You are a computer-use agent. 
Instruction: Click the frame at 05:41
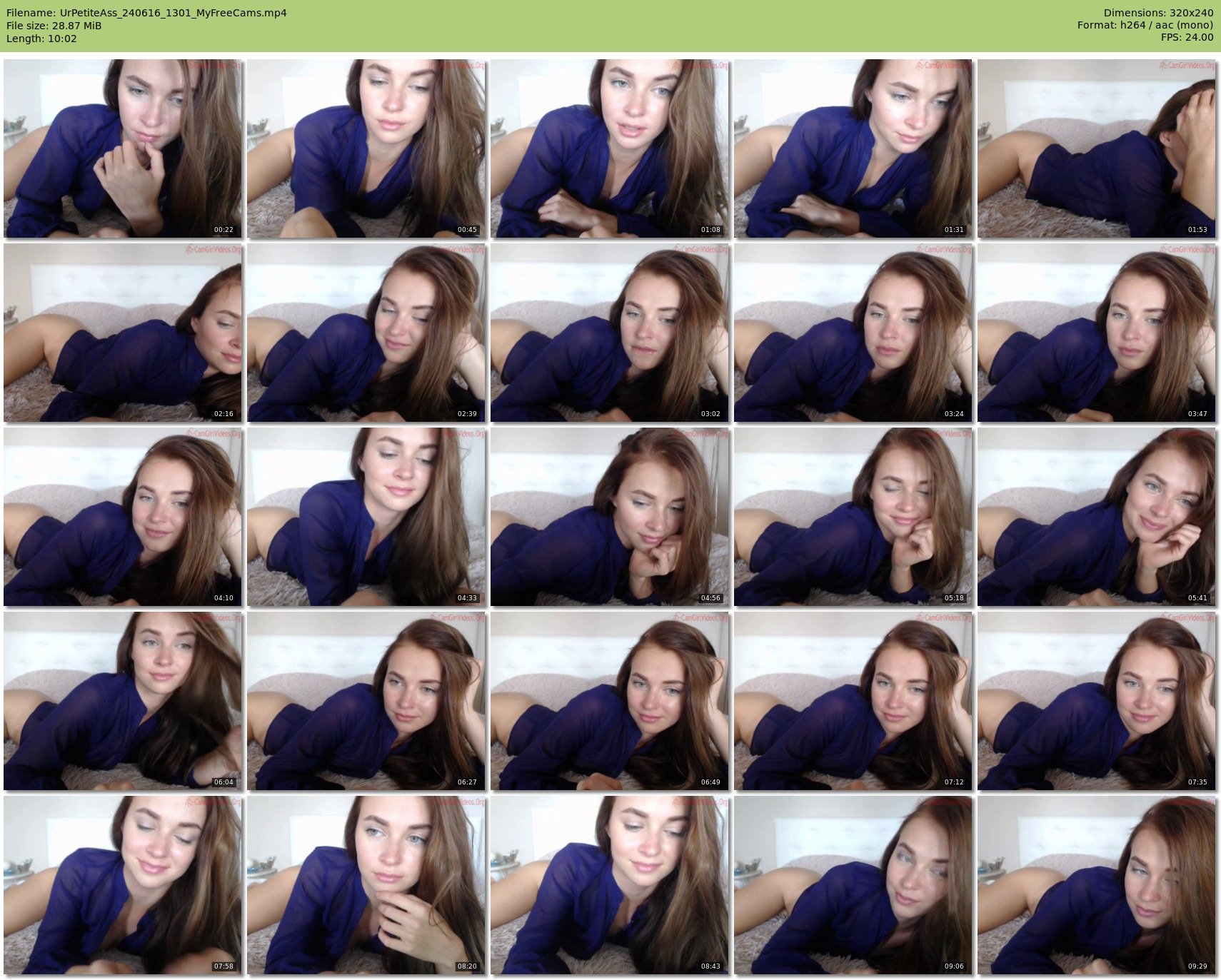point(1097,517)
